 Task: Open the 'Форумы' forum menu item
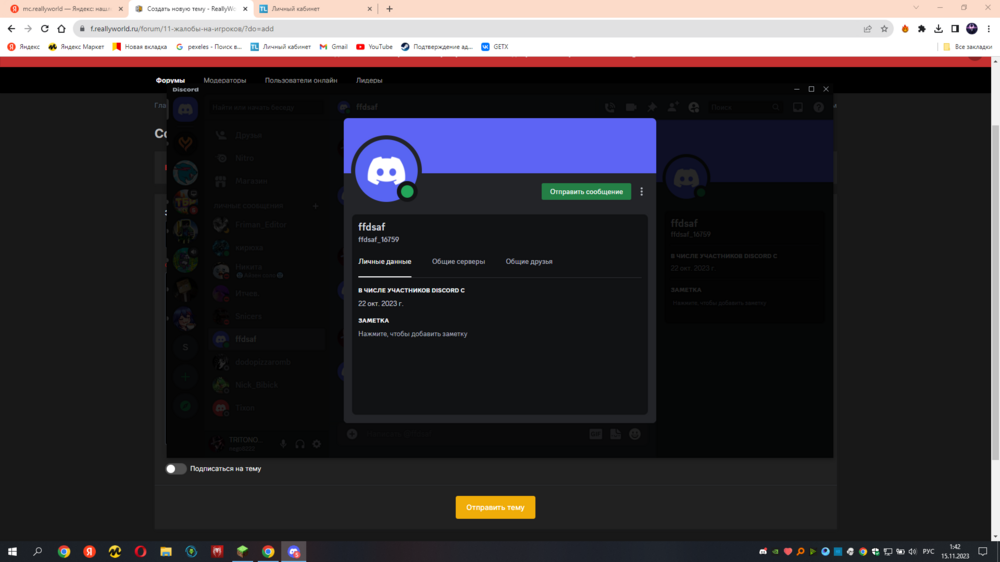pyautogui.click(x=170, y=80)
